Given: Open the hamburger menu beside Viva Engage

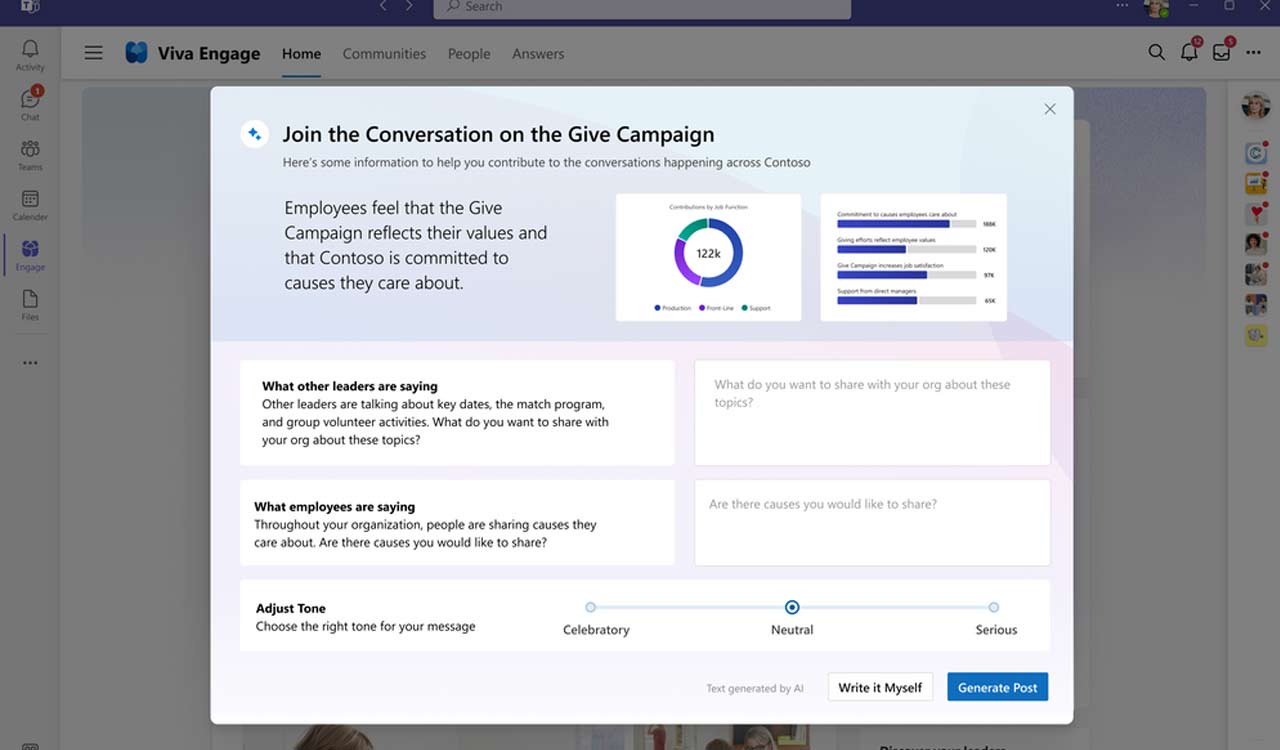Looking at the screenshot, I should click(93, 52).
